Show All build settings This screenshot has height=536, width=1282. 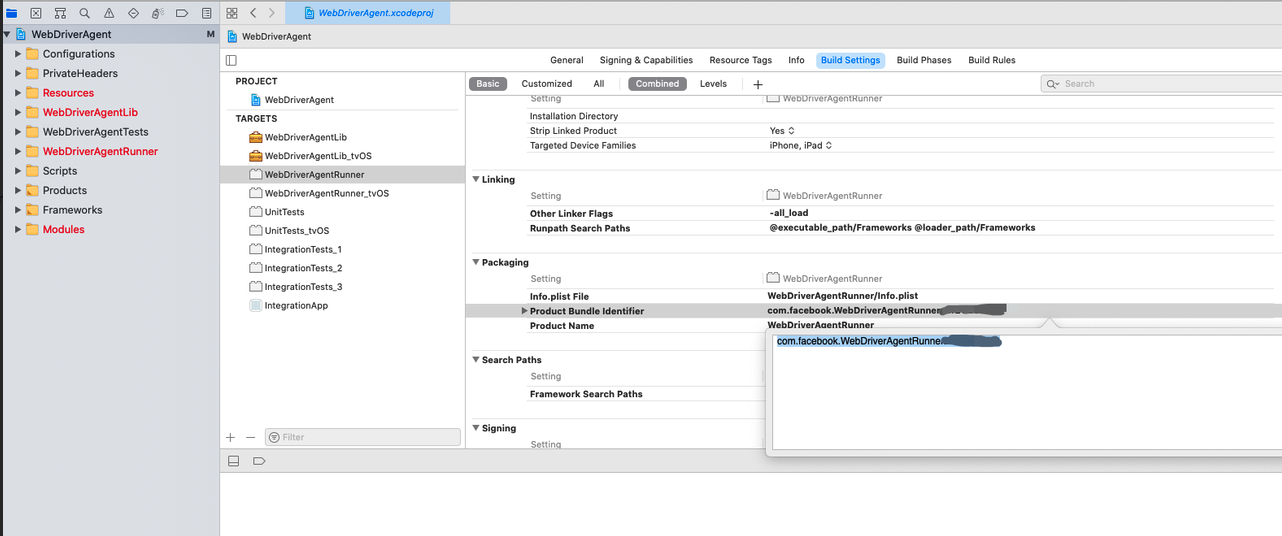[x=599, y=84]
